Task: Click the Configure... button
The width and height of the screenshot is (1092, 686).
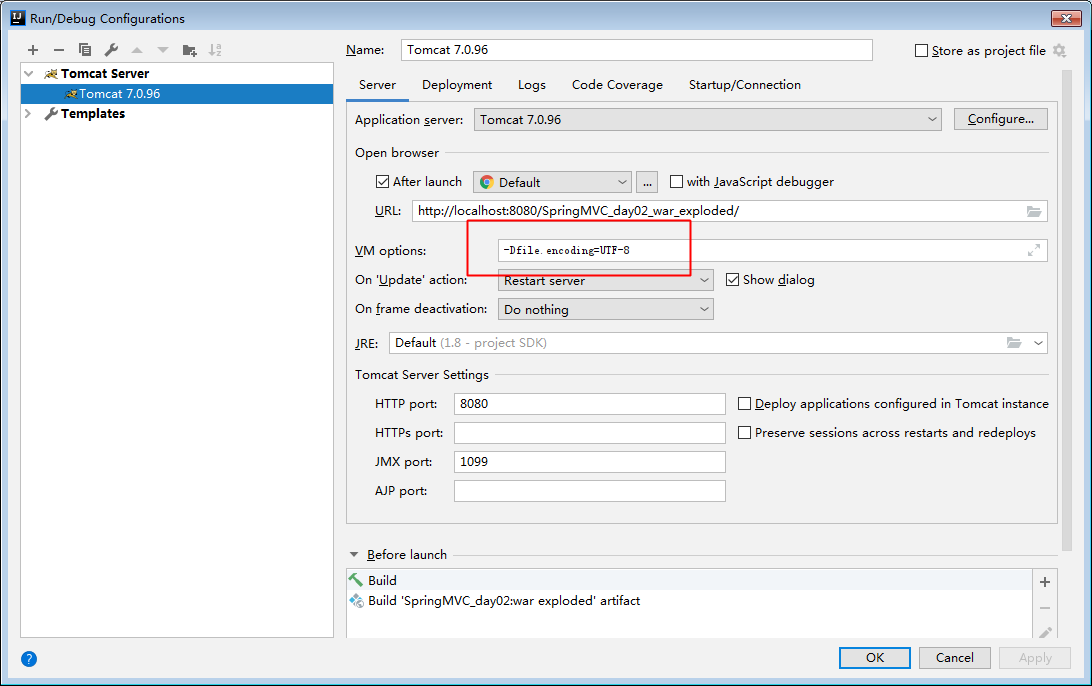Action: tap(1001, 119)
